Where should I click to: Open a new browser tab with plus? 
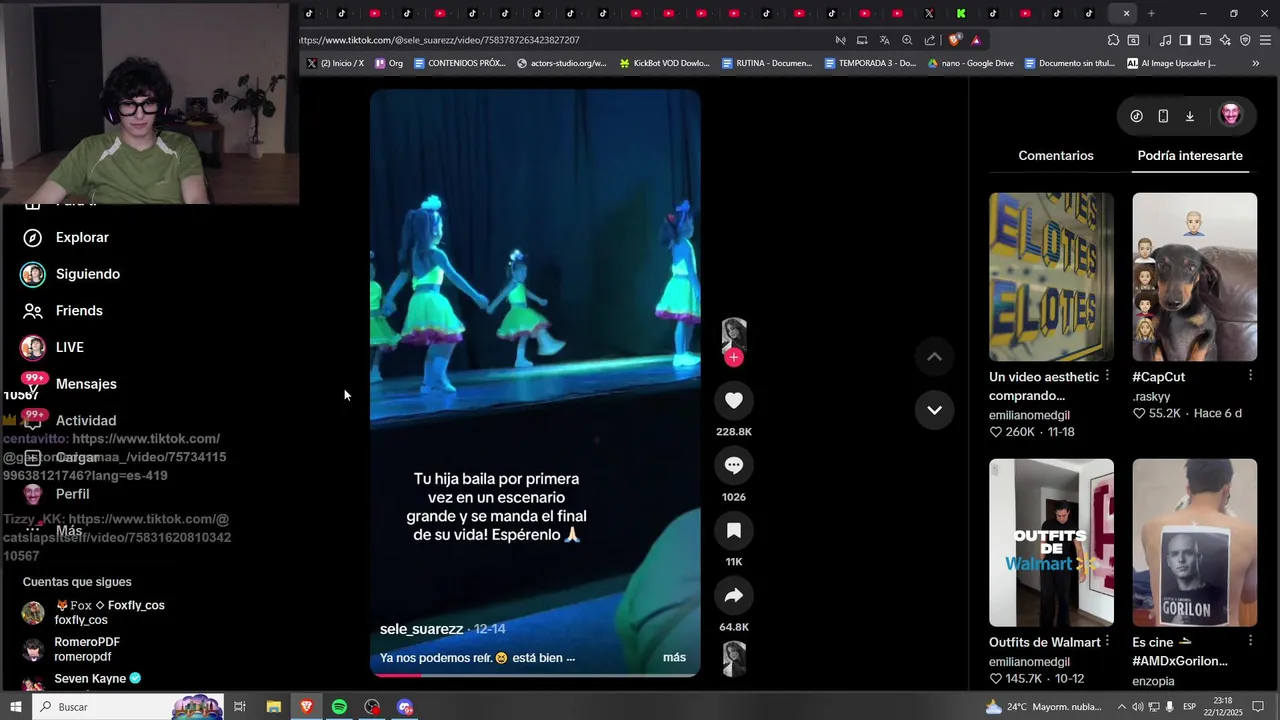tap(1151, 13)
